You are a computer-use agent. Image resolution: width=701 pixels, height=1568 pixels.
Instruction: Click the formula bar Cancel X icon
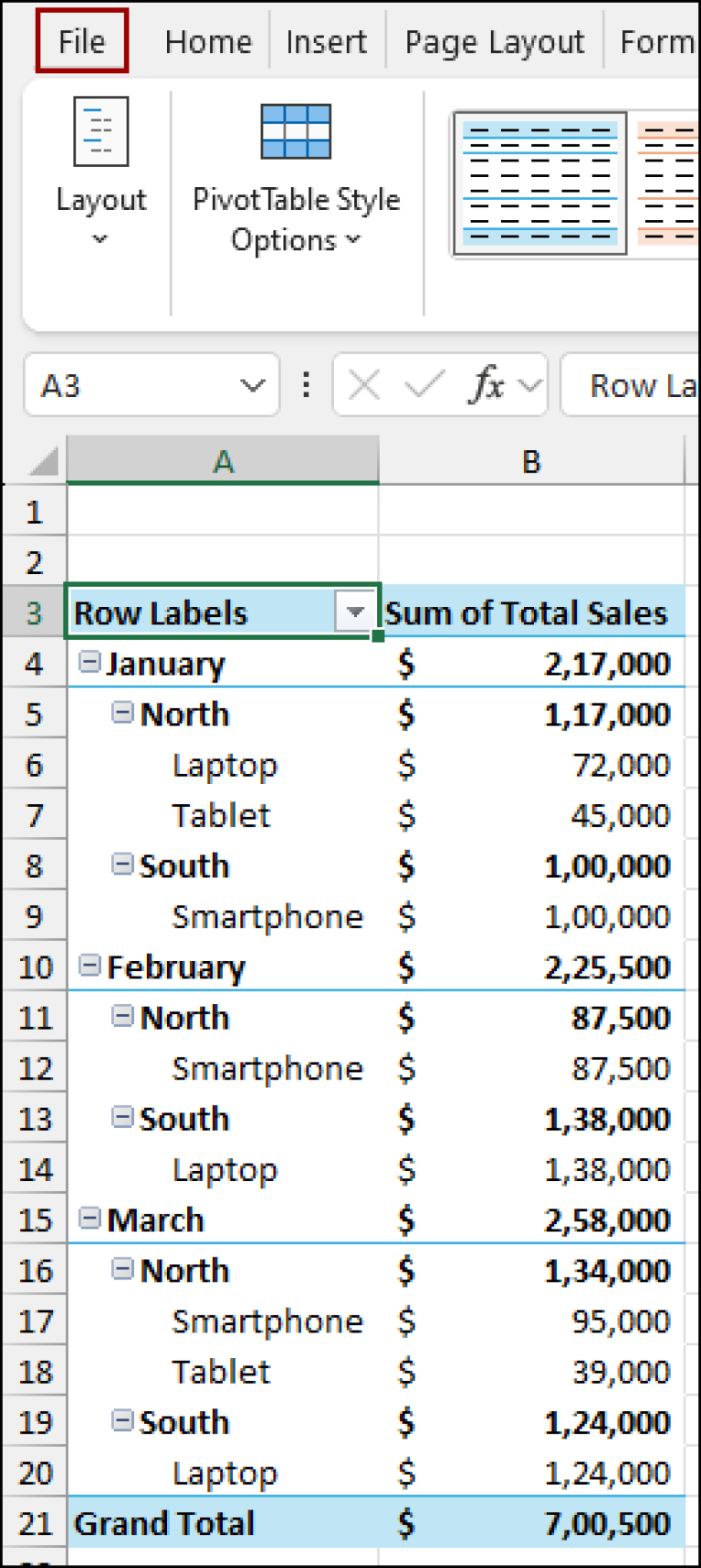click(x=364, y=385)
